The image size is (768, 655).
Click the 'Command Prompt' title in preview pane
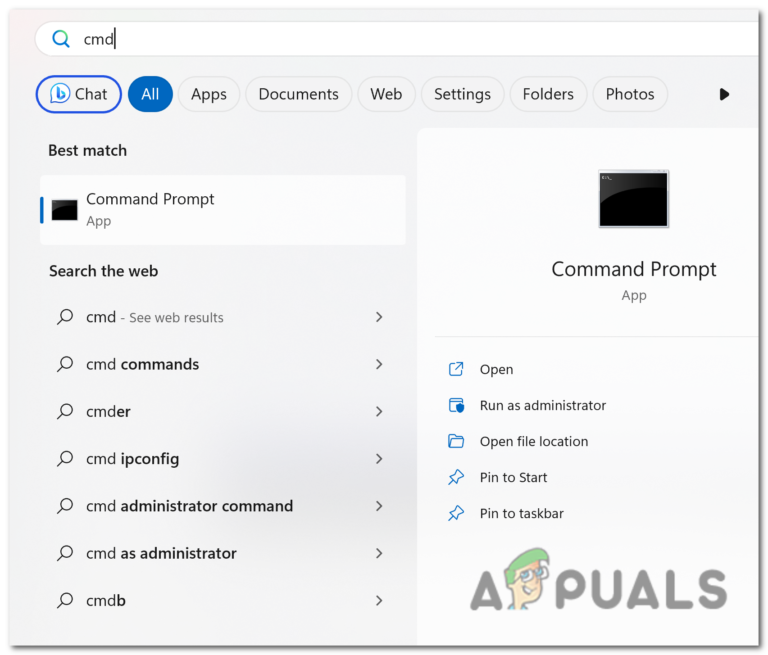[x=634, y=269]
